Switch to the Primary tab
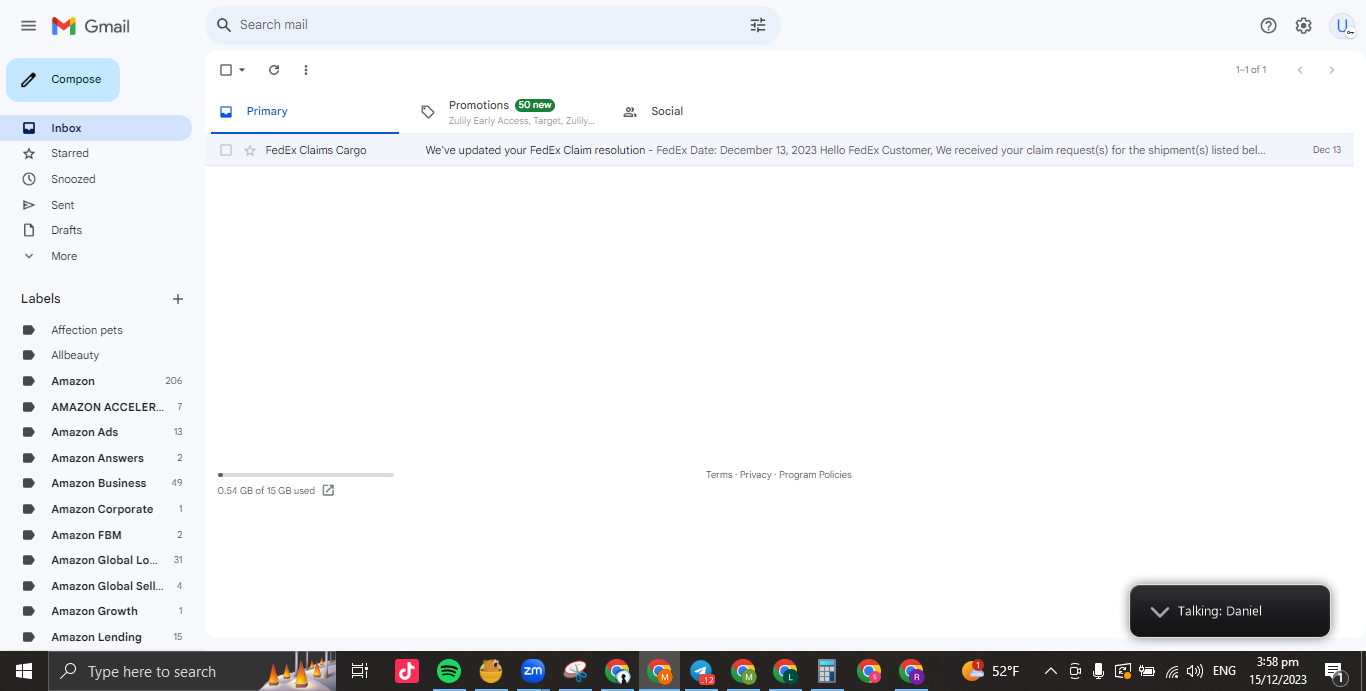Viewport: 1366px width, 691px height. [305, 112]
